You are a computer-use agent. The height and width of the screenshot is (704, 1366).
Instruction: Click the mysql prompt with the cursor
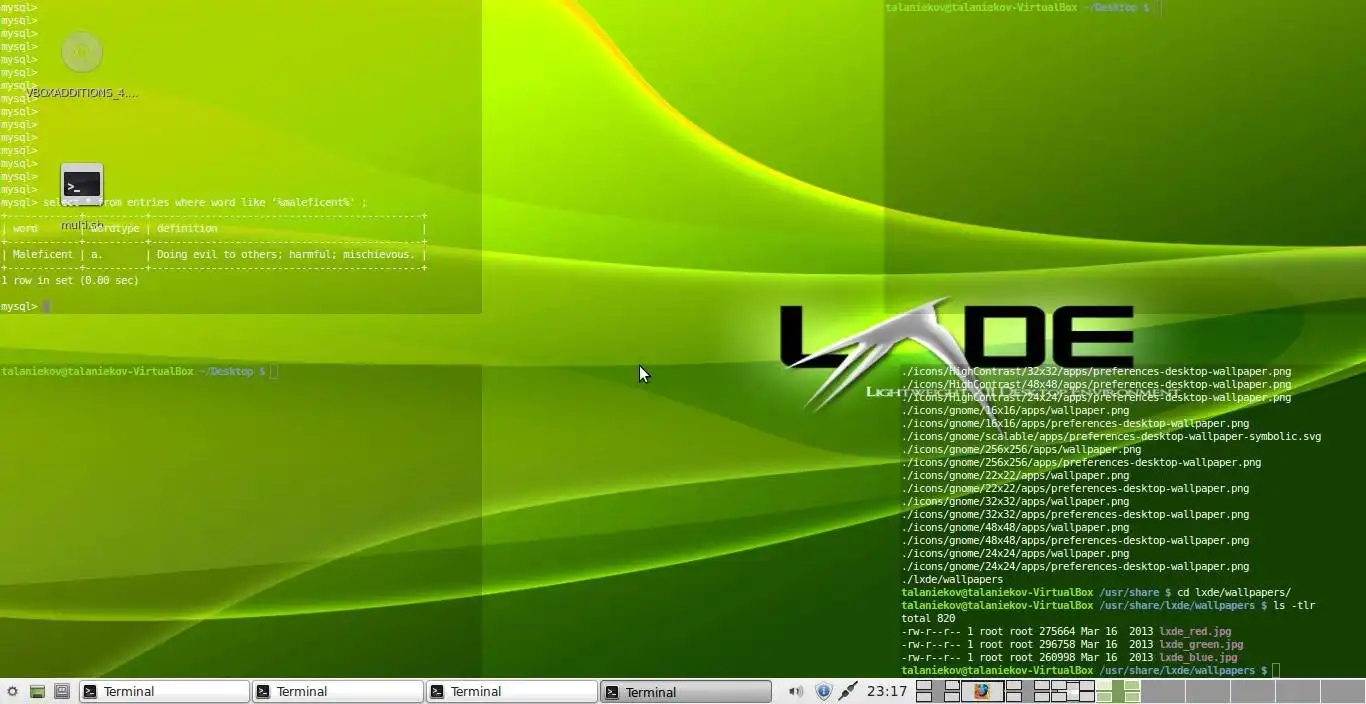pyautogui.click(x=25, y=306)
